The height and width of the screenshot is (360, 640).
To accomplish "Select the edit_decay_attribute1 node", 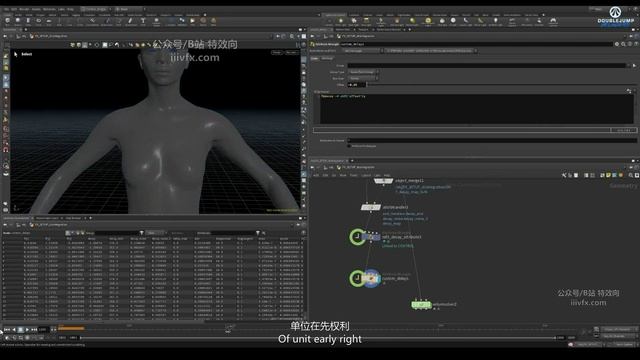I will point(371,236).
